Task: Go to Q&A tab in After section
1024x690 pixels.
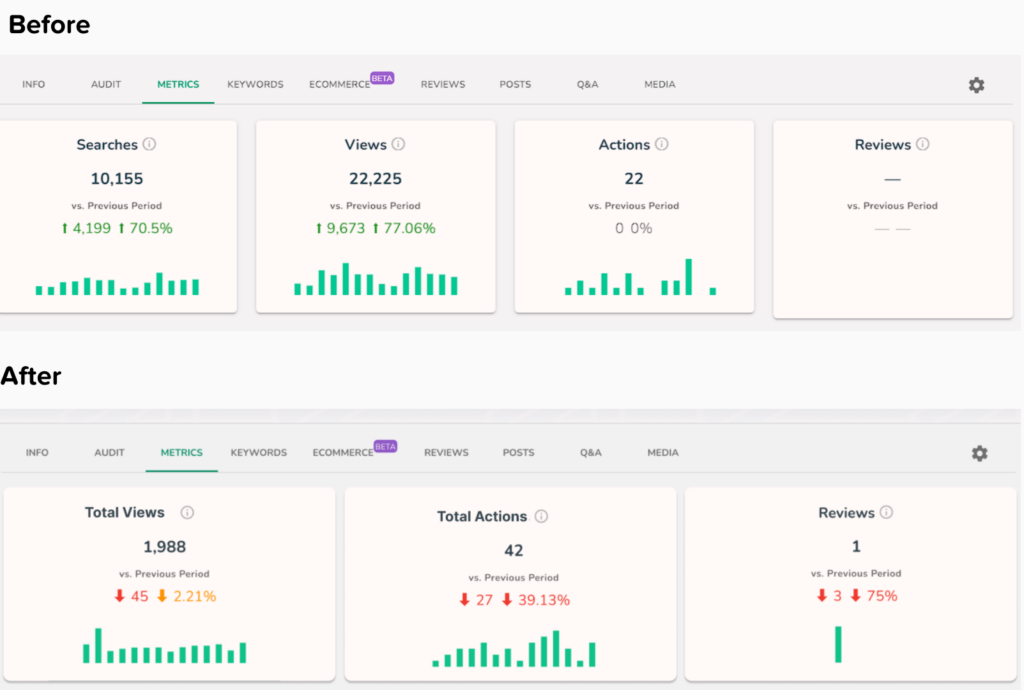Action: coord(590,453)
